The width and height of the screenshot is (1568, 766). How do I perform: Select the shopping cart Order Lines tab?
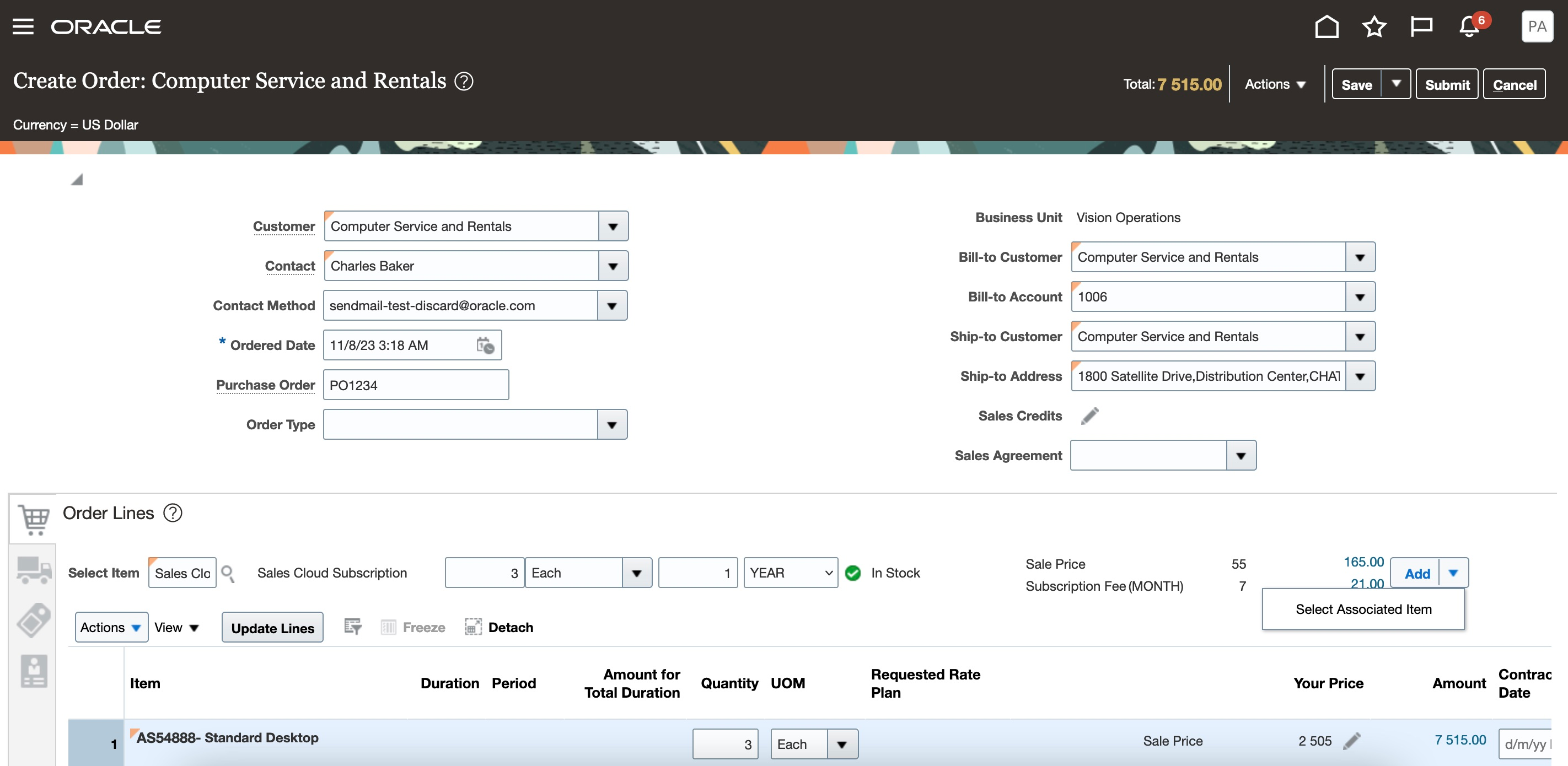[x=34, y=519]
